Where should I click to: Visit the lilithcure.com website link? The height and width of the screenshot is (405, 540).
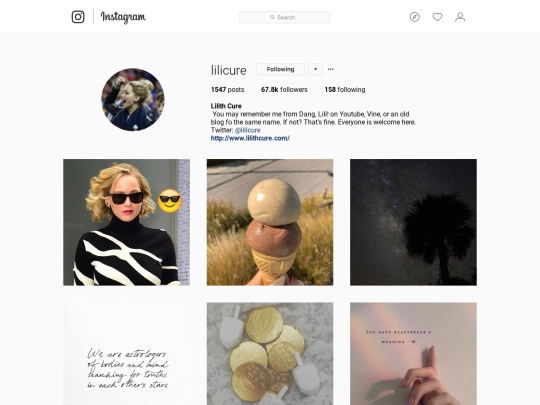250,138
